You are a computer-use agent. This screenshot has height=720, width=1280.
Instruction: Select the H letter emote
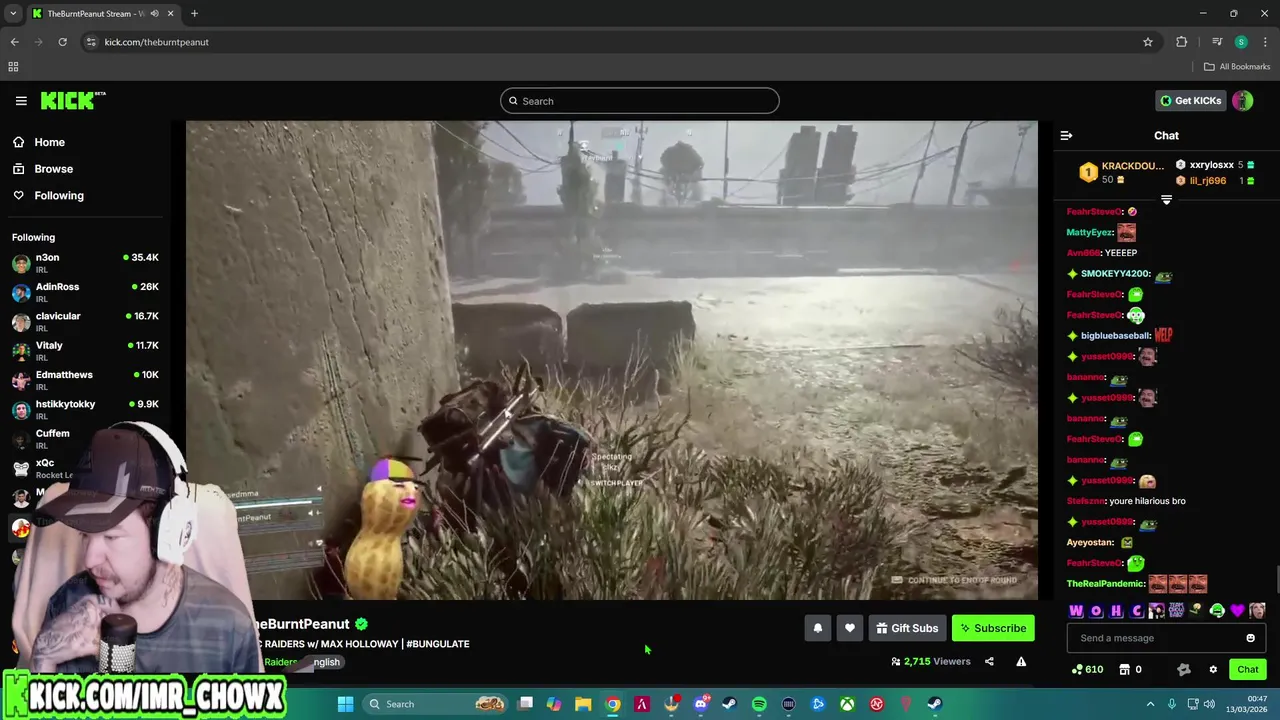coord(1116,610)
